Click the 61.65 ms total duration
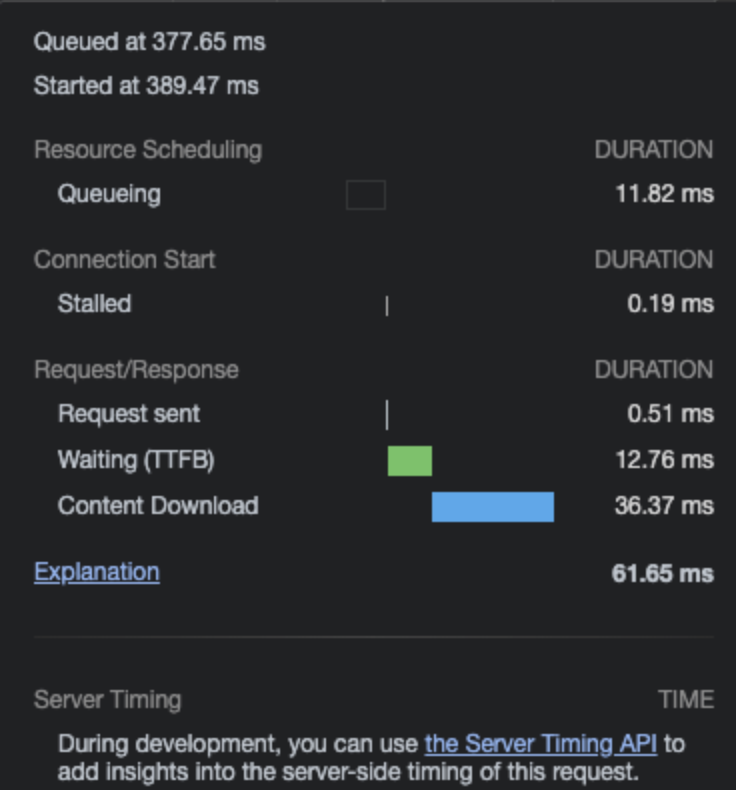Image resolution: width=736 pixels, height=790 pixels. (x=662, y=573)
